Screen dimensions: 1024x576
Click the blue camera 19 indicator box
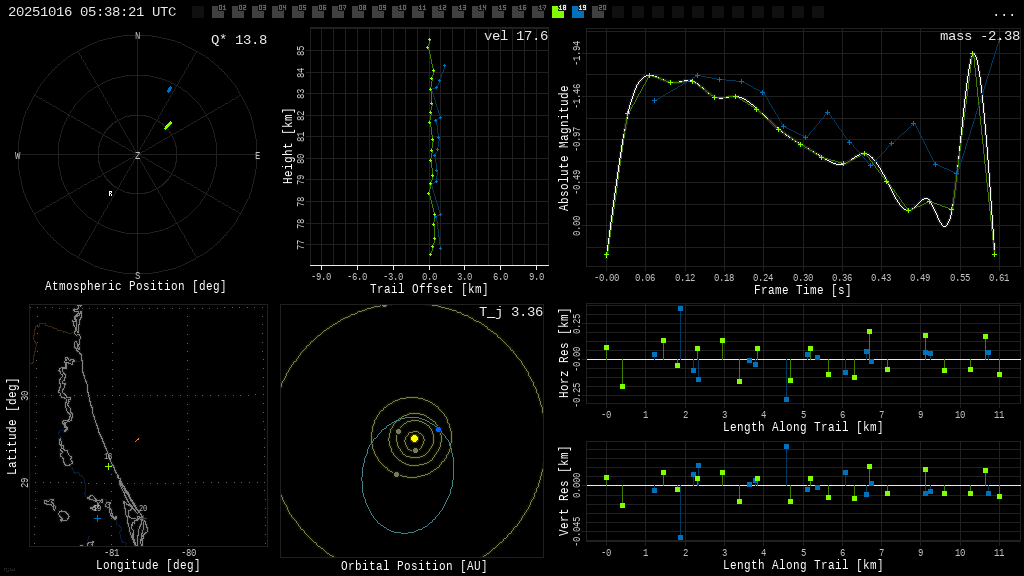click(x=578, y=12)
